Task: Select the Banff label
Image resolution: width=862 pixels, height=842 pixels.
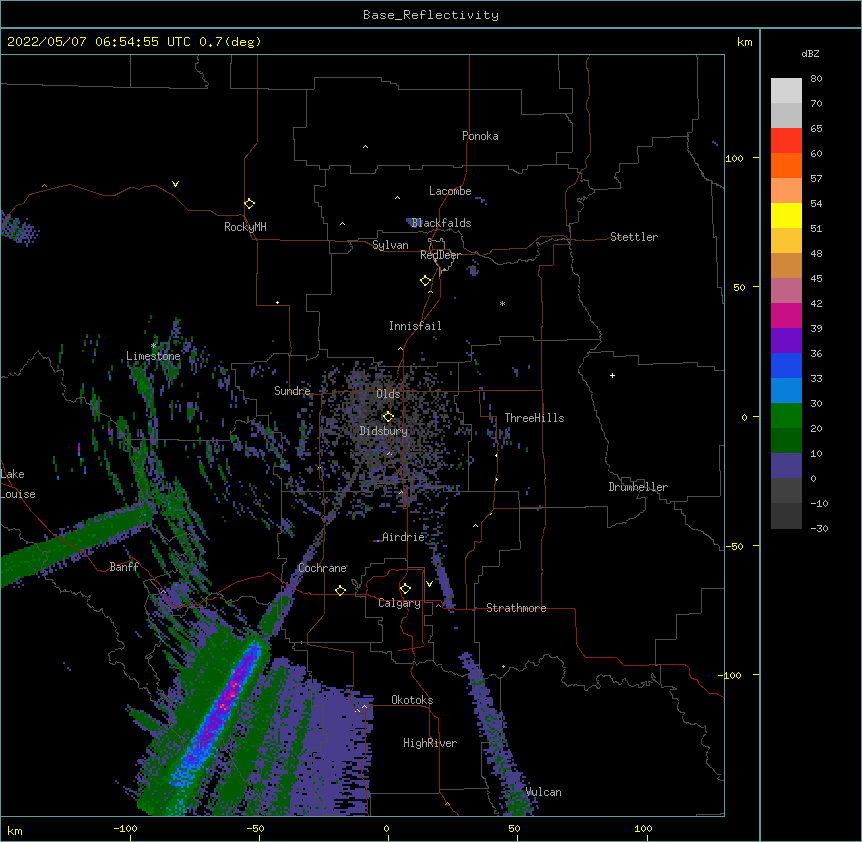Action: pyautogui.click(x=124, y=567)
